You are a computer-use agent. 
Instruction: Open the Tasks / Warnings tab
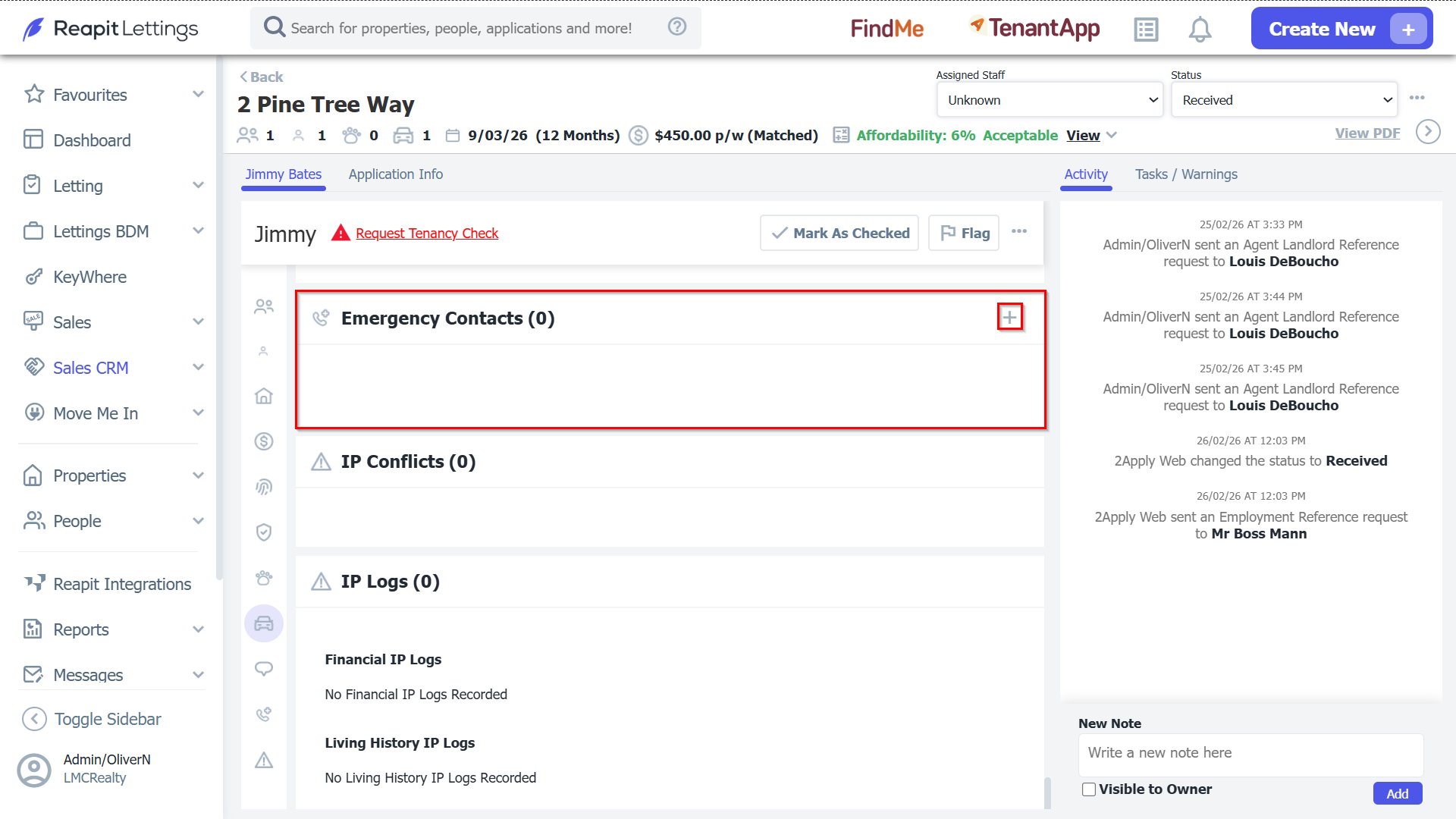pos(1186,174)
